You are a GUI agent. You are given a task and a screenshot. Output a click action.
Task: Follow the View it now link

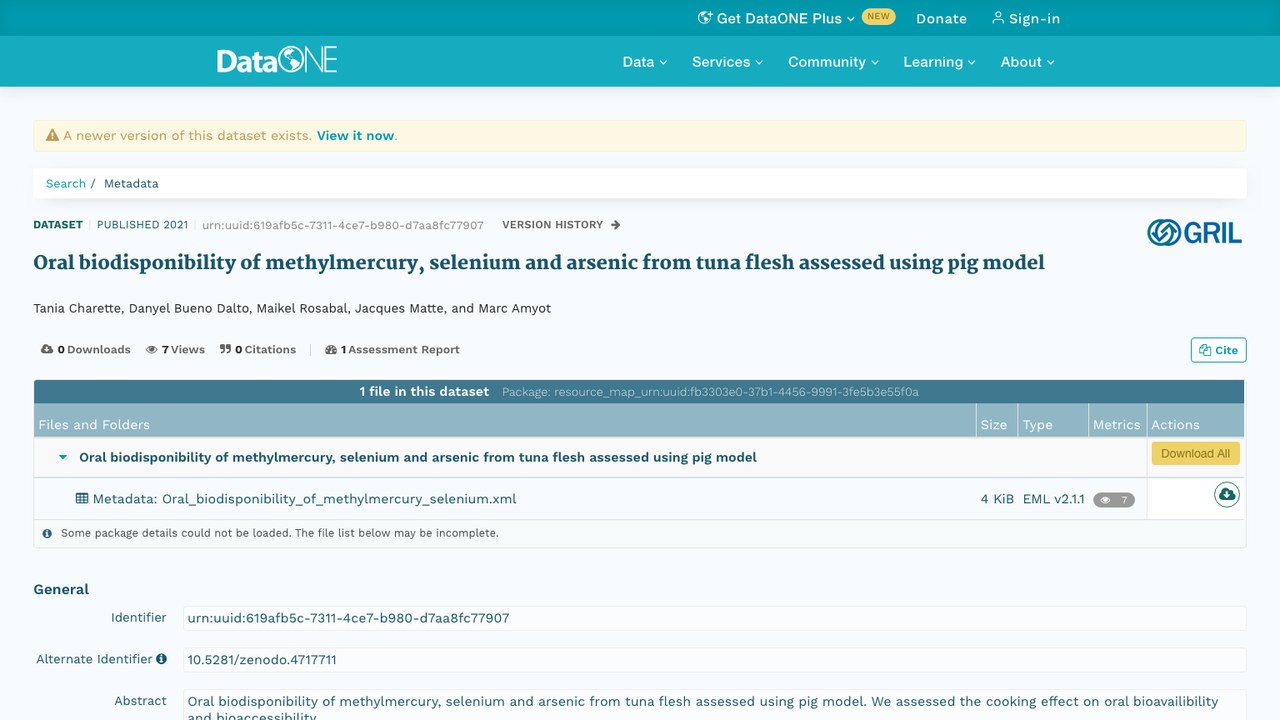[355, 136]
